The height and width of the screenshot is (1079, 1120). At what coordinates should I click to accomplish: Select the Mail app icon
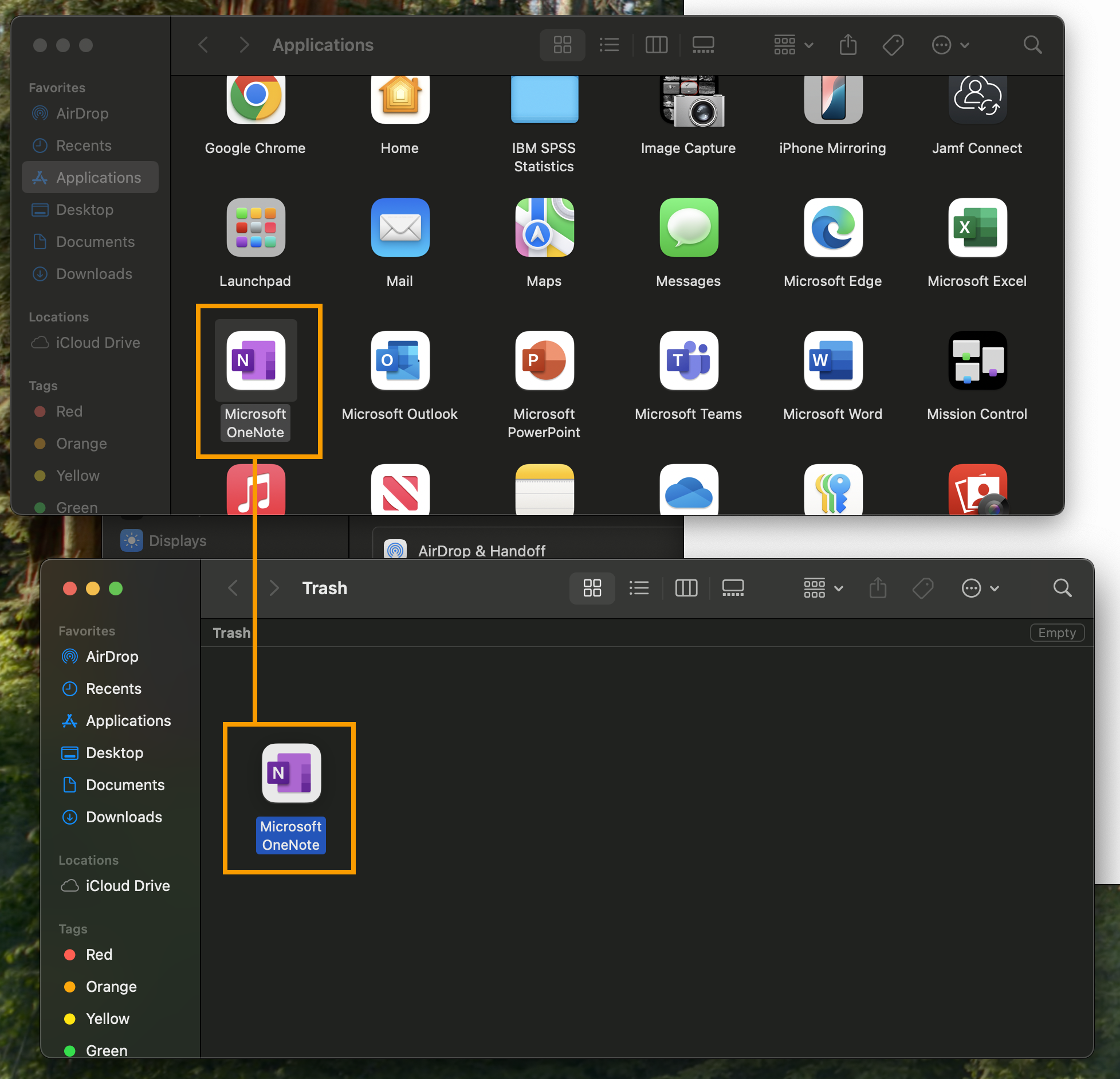(400, 228)
